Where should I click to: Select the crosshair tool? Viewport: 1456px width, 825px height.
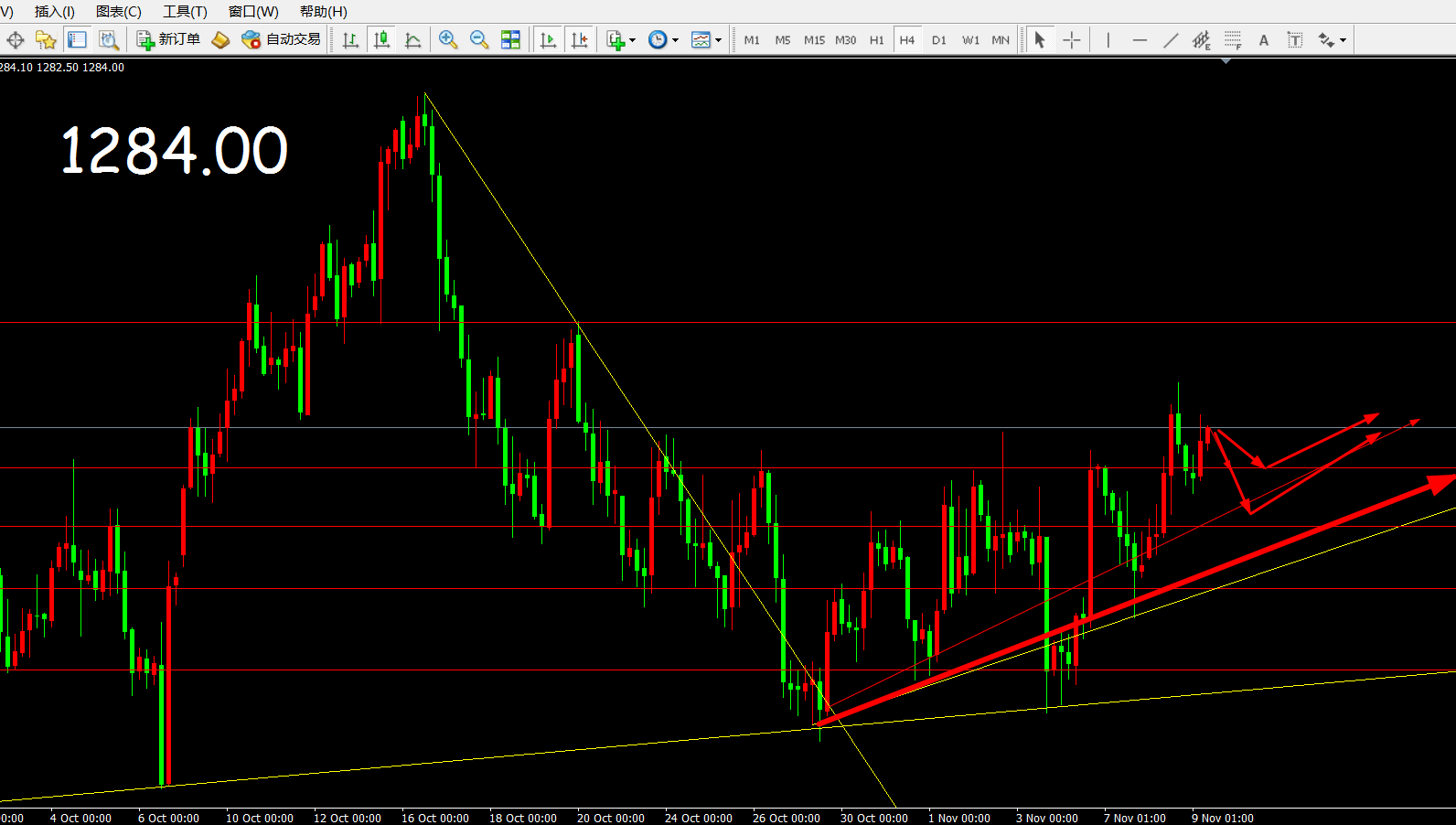click(x=1072, y=39)
